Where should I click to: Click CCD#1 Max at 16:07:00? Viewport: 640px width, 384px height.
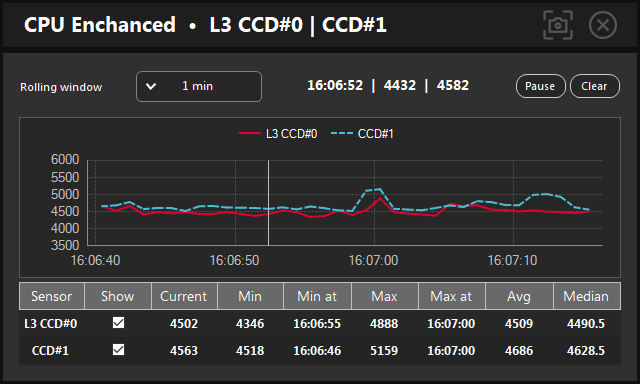point(451,351)
